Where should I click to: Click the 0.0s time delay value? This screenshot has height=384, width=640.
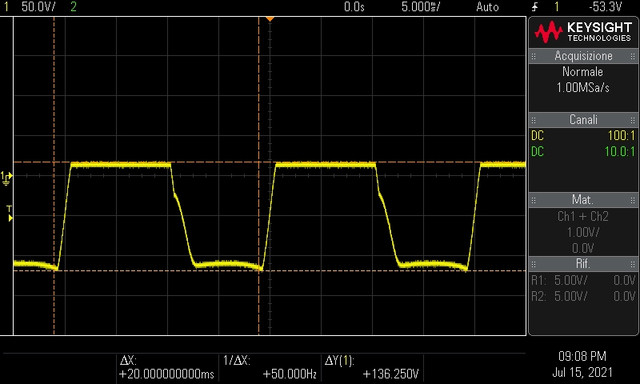point(354,7)
